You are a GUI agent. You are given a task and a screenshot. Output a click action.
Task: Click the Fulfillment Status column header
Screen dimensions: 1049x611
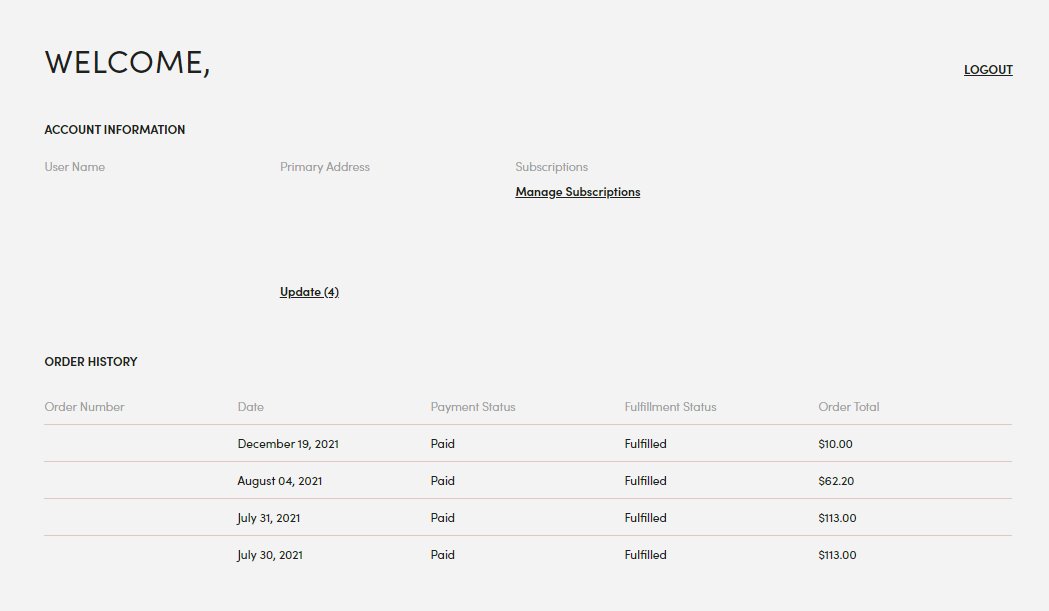click(670, 407)
